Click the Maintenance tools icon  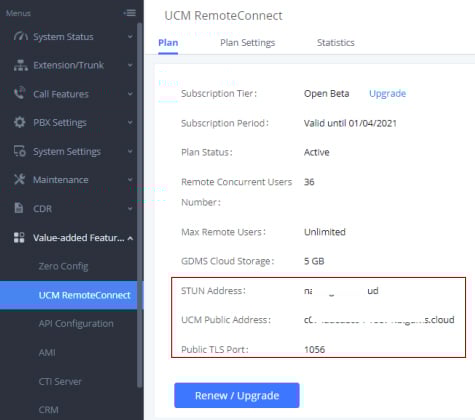(x=19, y=180)
